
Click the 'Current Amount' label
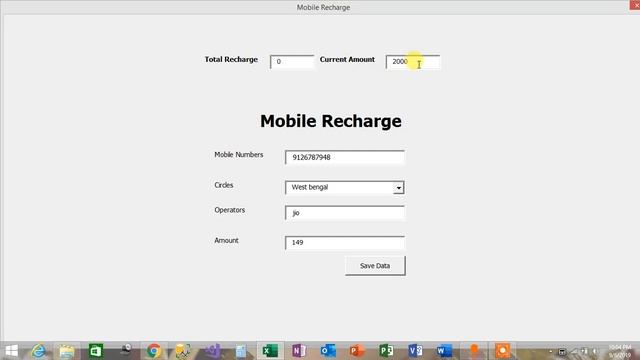[x=347, y=60]
